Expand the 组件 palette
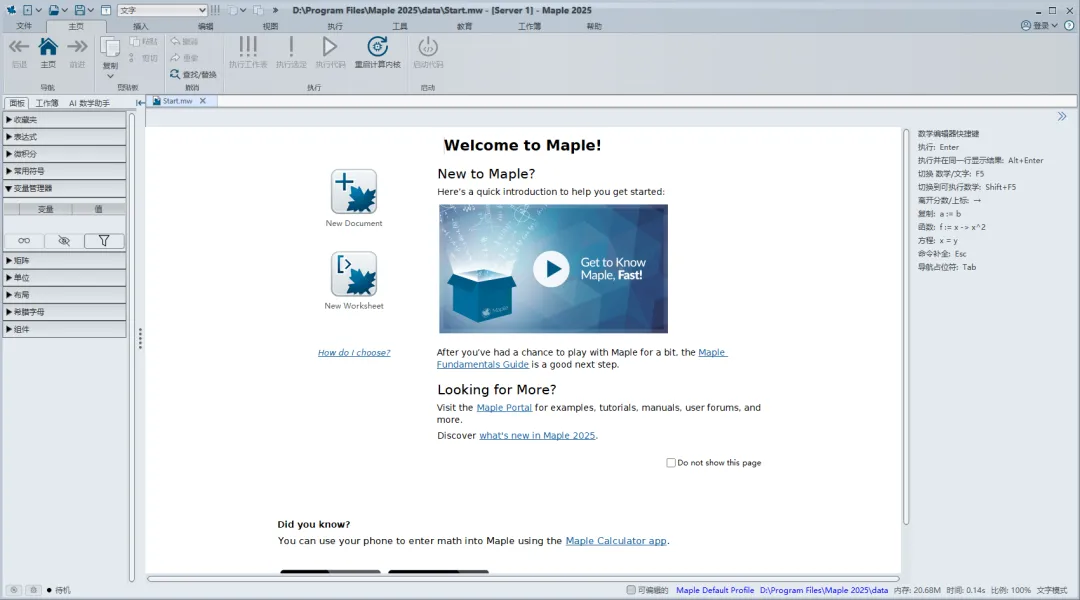The height and width of the screenshot is (600, 1080). coord(64,329)
